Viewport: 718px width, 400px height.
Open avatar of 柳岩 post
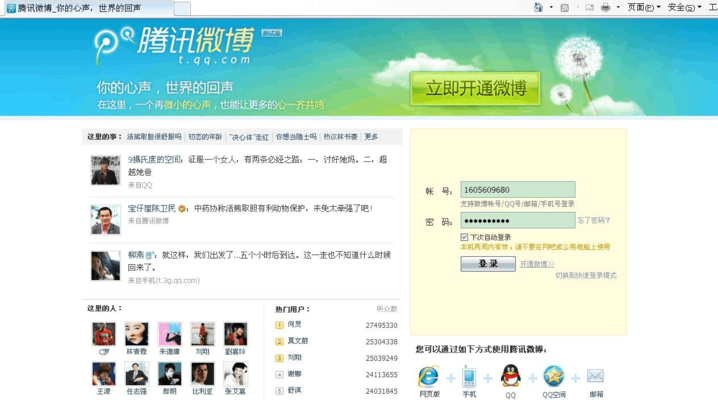point(105,266)
